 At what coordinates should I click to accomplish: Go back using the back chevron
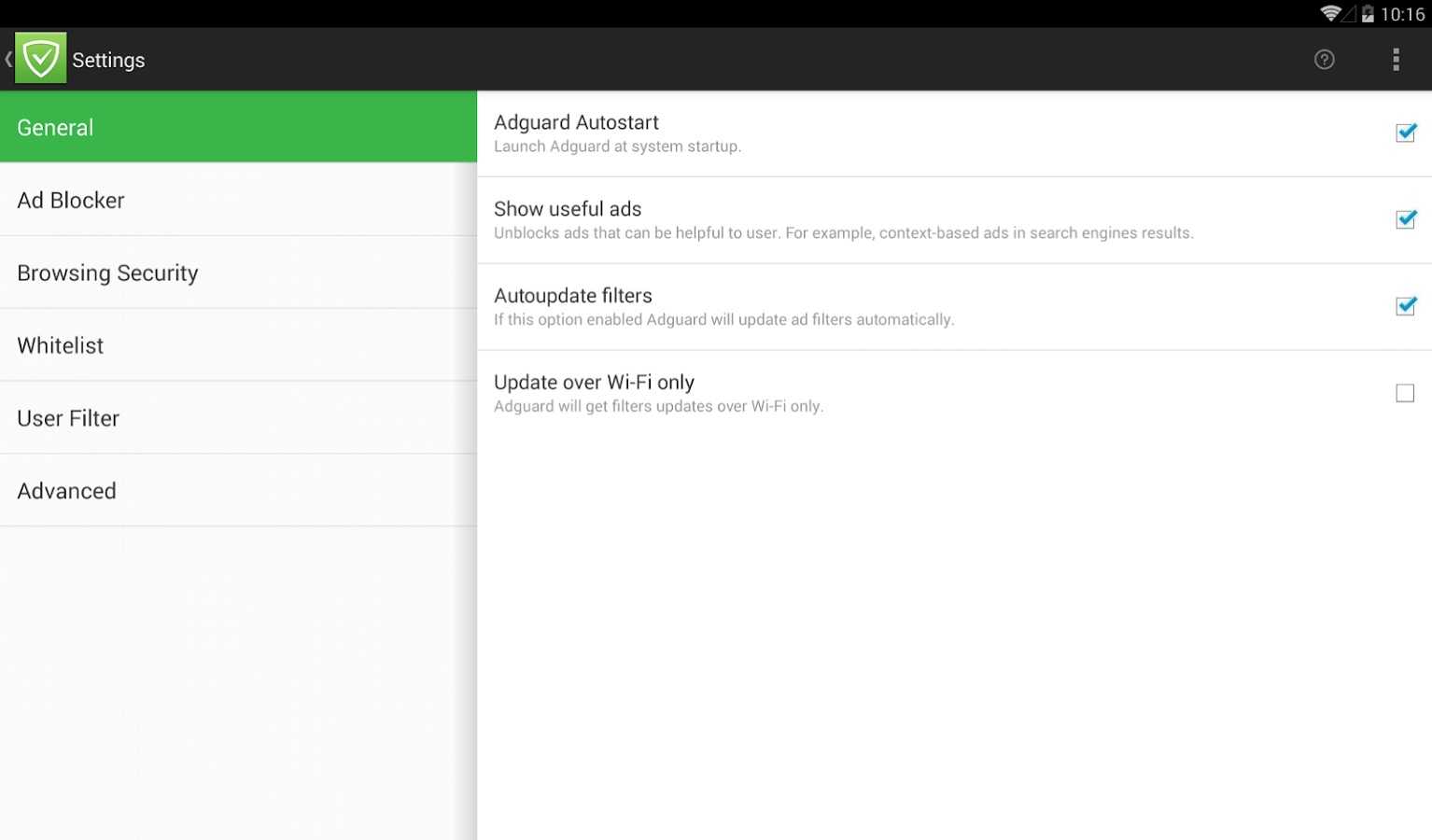click(8, 59)
